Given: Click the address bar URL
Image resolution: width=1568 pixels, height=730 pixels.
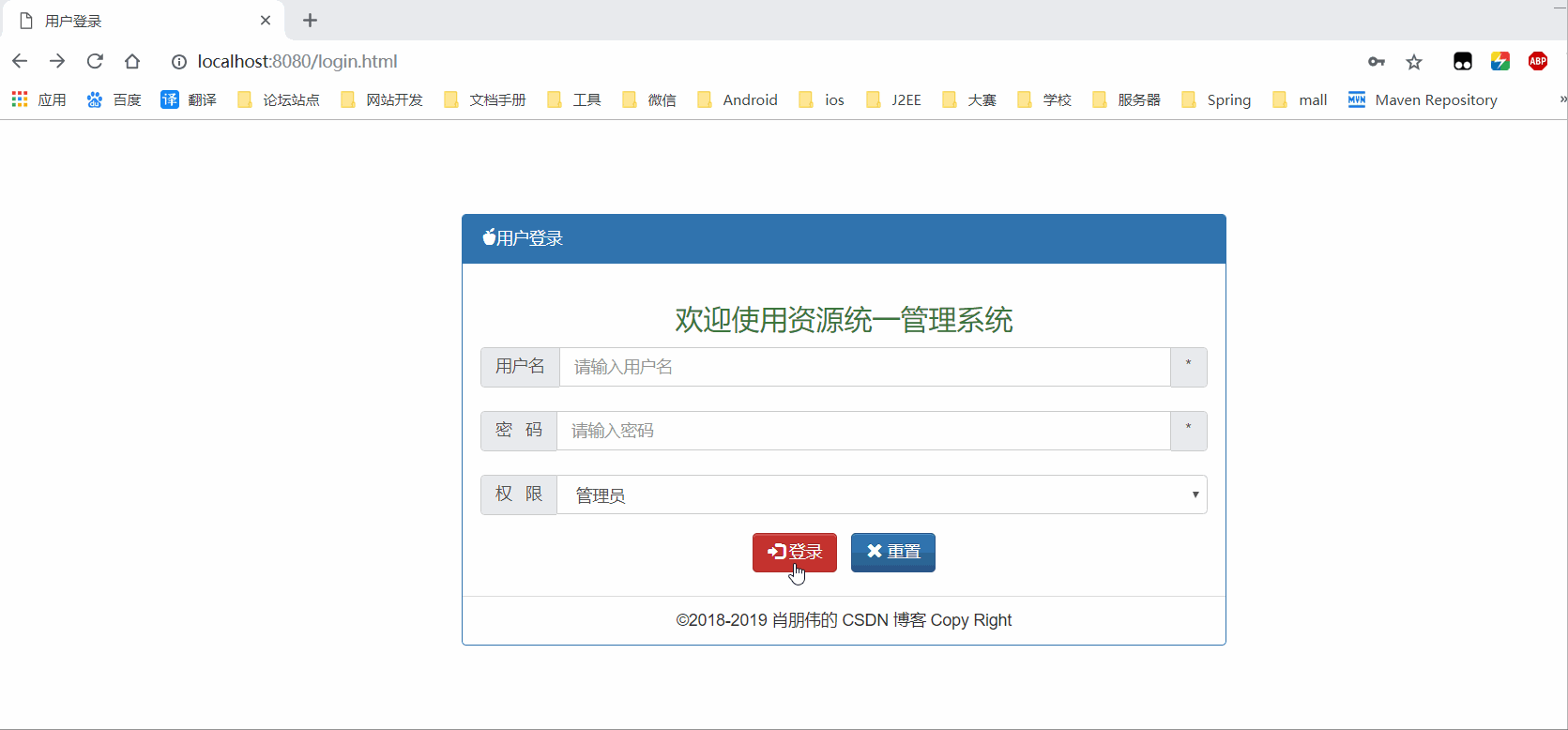Looking at the screenshot, I should pyautogui.click(x=297, y=62).
